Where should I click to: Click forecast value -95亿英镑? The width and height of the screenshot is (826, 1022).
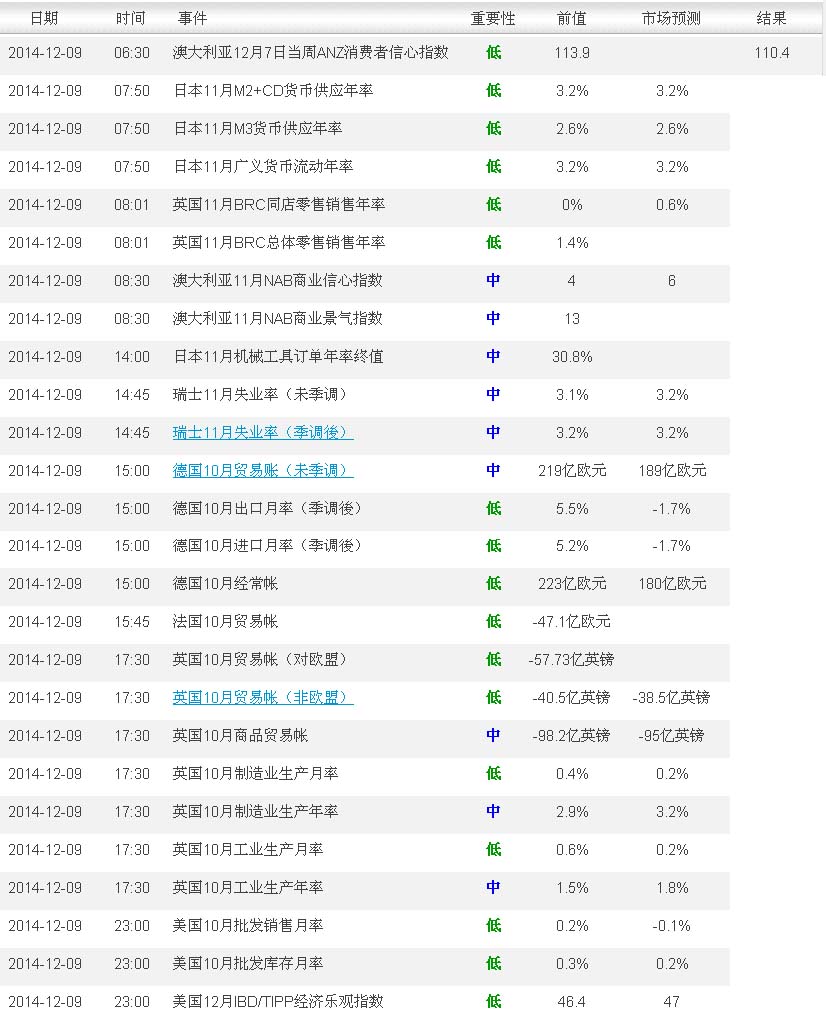(671, 735)
